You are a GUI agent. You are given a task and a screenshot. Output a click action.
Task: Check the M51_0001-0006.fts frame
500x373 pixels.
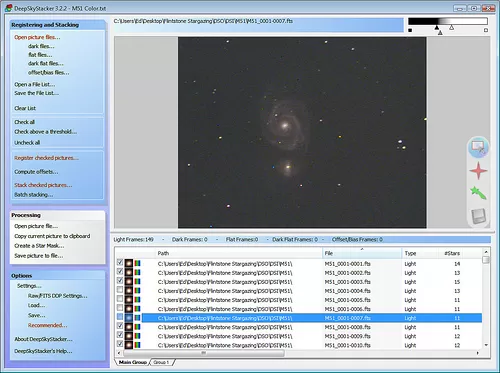click(x=120, y=307)
